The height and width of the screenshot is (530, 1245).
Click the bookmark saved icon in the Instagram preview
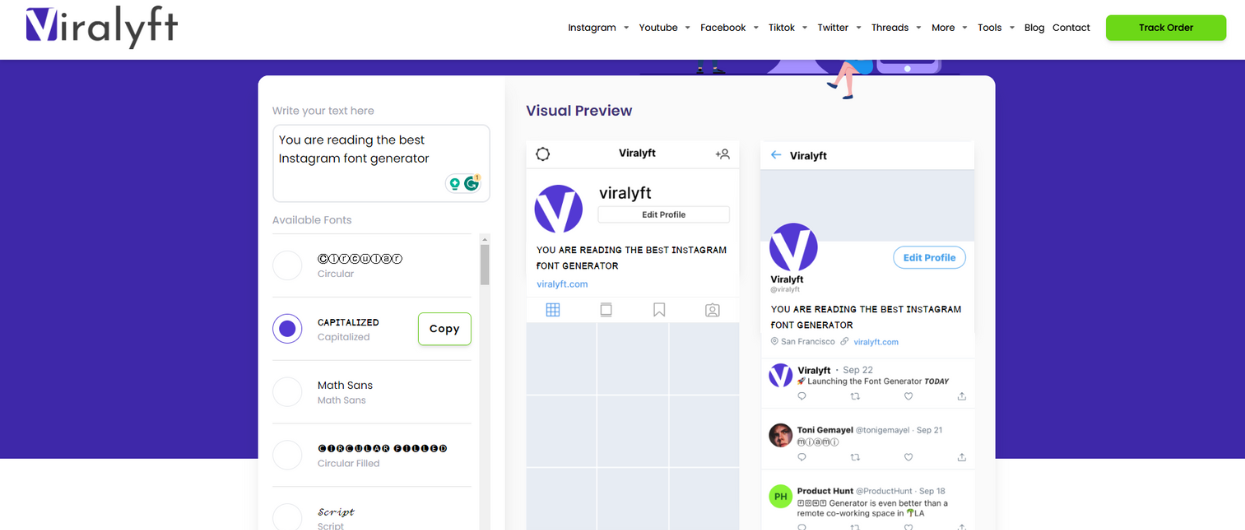(x=659, y=310)
